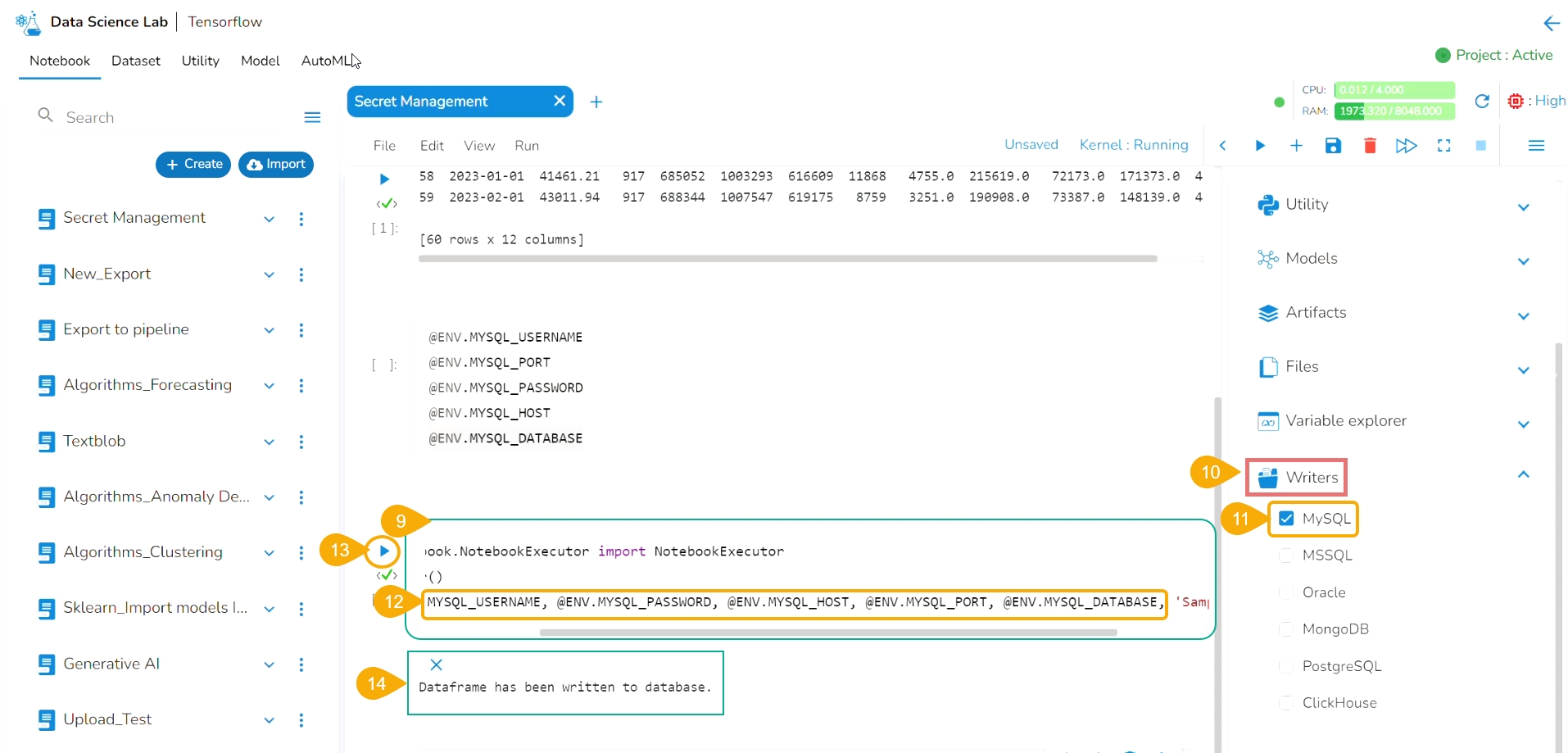Click the High resource alert icon

tap(1516, 101)
